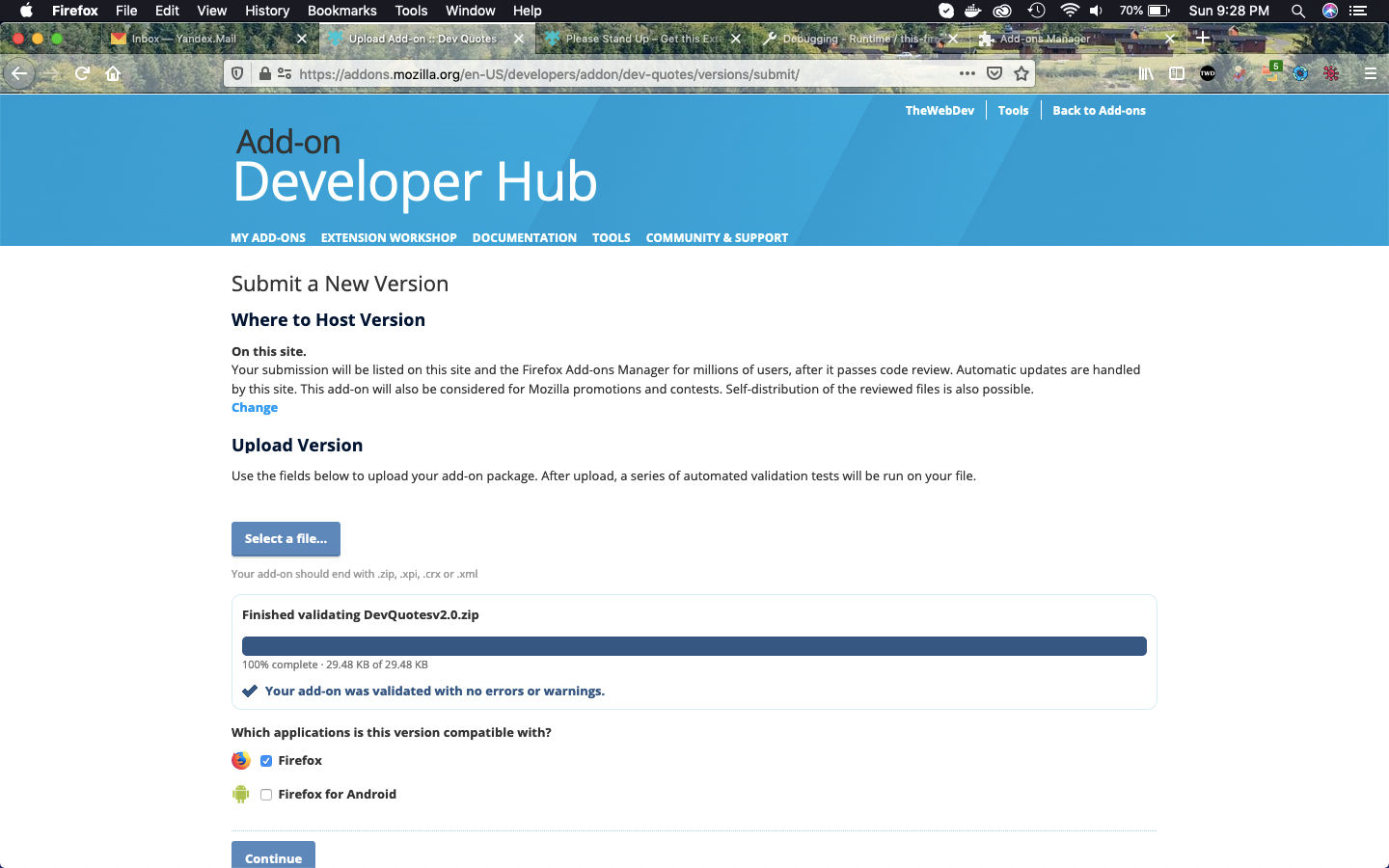Screen dimensions: 1389x868
Task: Open site permissions icon in address bar
Action: tap(285, 73)
